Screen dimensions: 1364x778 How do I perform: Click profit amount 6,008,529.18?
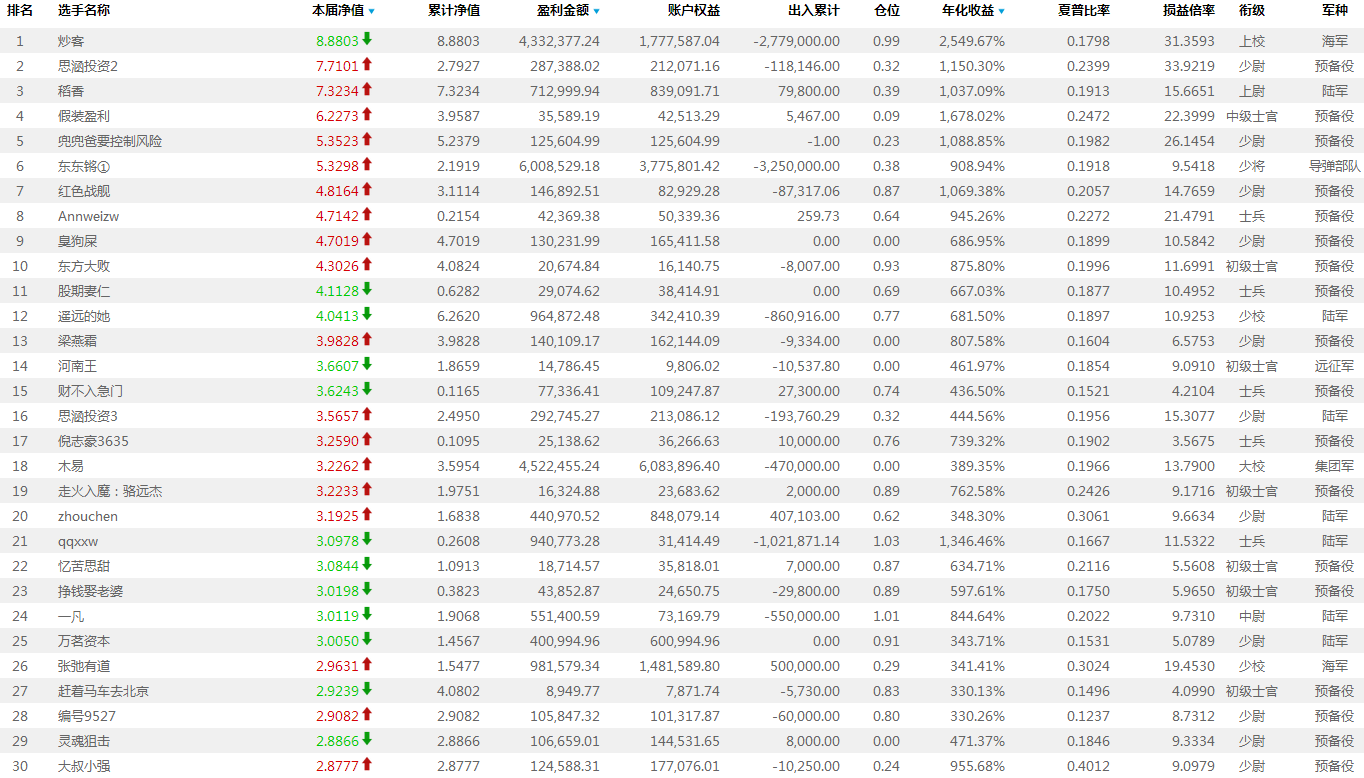click(x=560, y=166)
